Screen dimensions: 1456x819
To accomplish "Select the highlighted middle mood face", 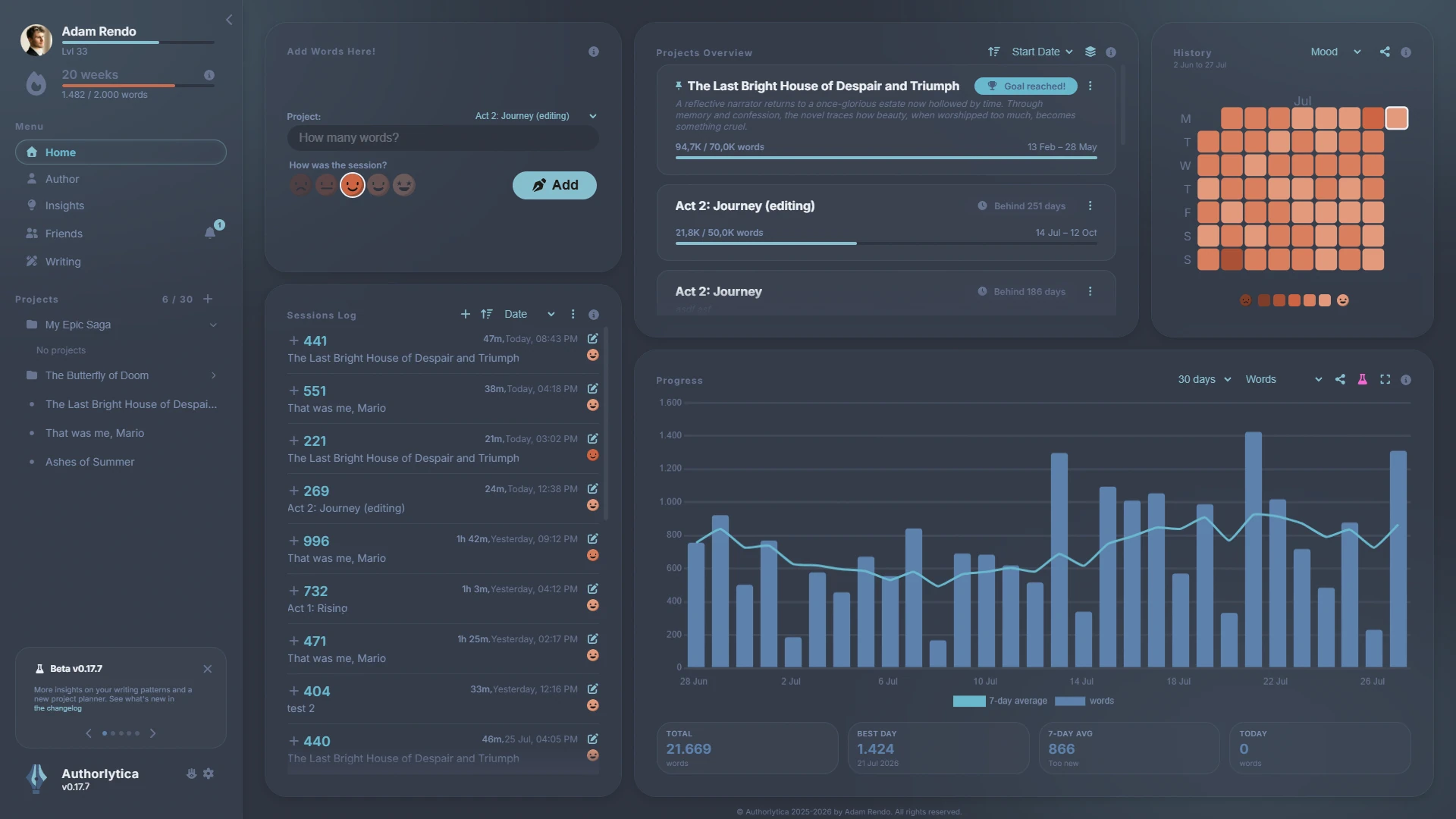I will [x=353, y=185].
